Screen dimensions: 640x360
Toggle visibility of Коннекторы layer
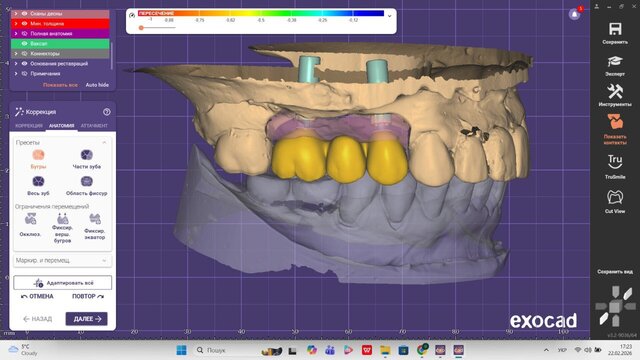[24, 53]
